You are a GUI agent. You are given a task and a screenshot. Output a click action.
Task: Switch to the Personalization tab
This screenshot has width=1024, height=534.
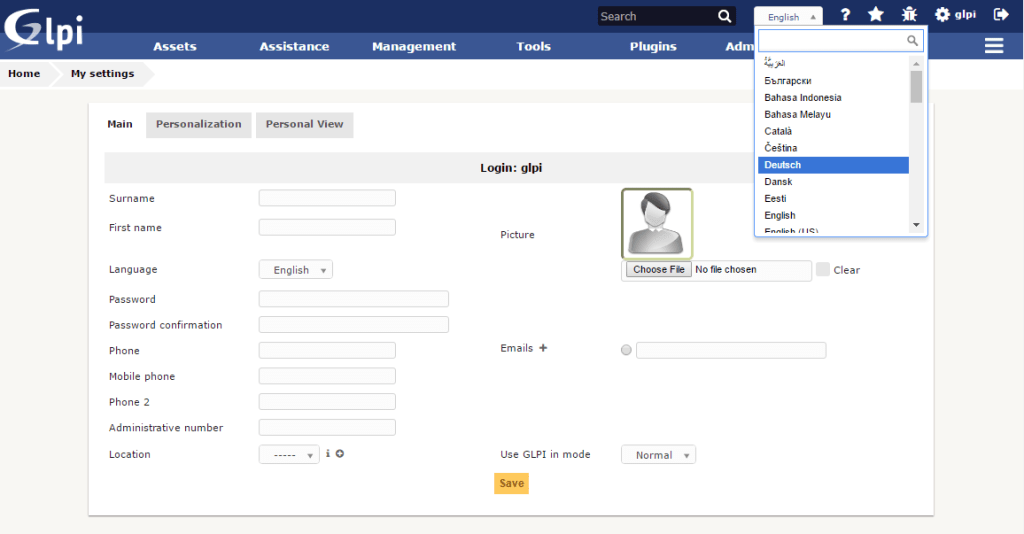click(198, 125)
